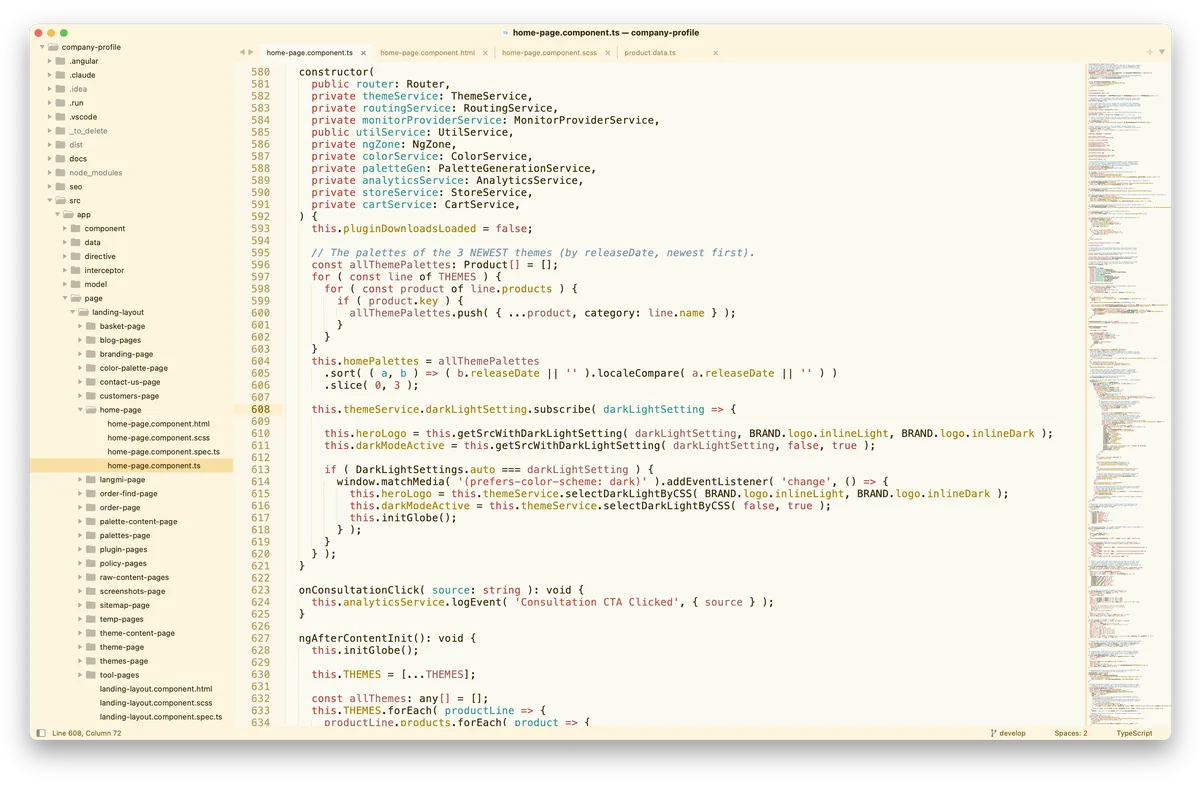Image resolution: width=1200 pixels, height=787 pixels.
Task: Click the model folder icon
Action: (75, 284)
